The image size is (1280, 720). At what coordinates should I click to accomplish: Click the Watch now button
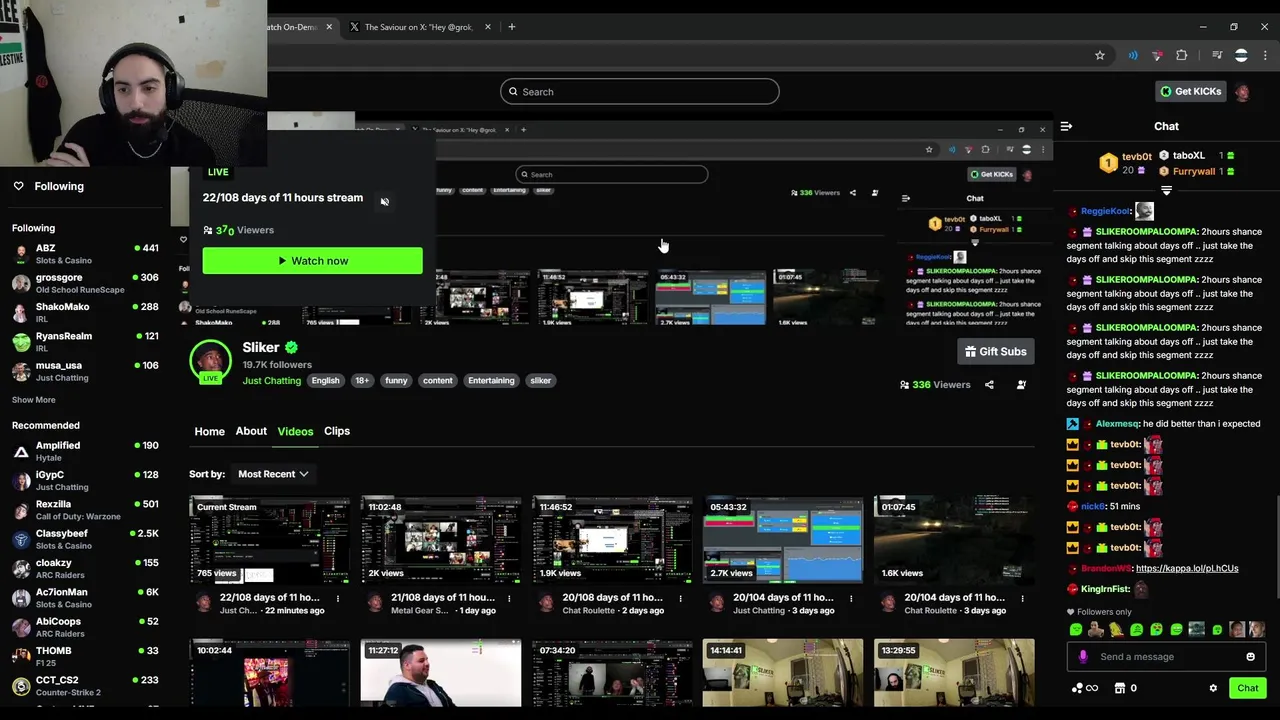(313, 261)
